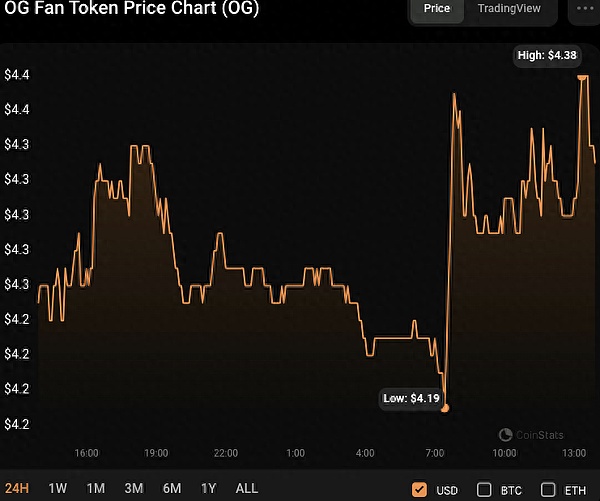Show ALL time price history
Viewport: 600px width, 501px height.
click(246, 489)
